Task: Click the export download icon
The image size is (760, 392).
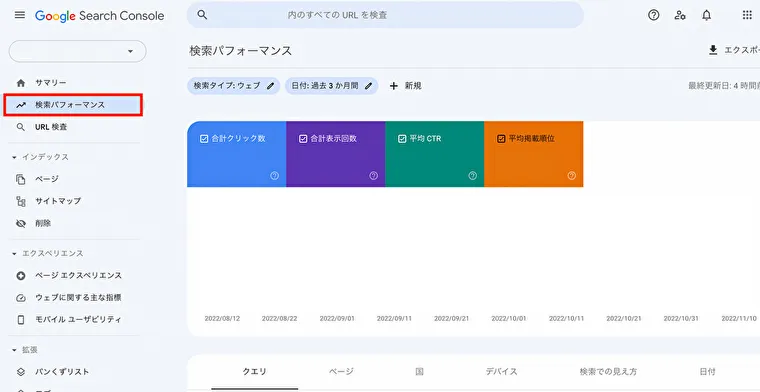Action: (713, 50)
